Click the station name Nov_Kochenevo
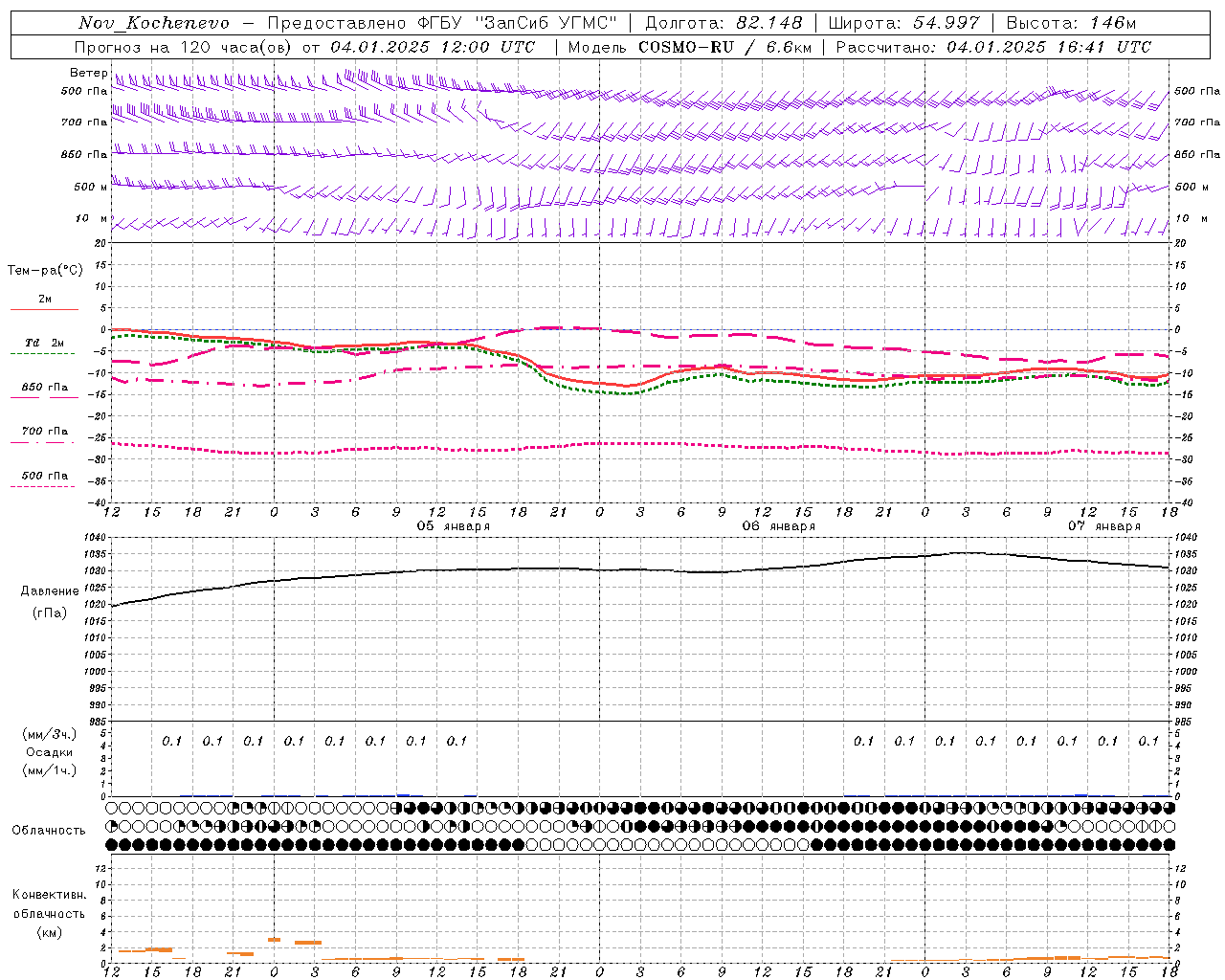 point(153,23)
